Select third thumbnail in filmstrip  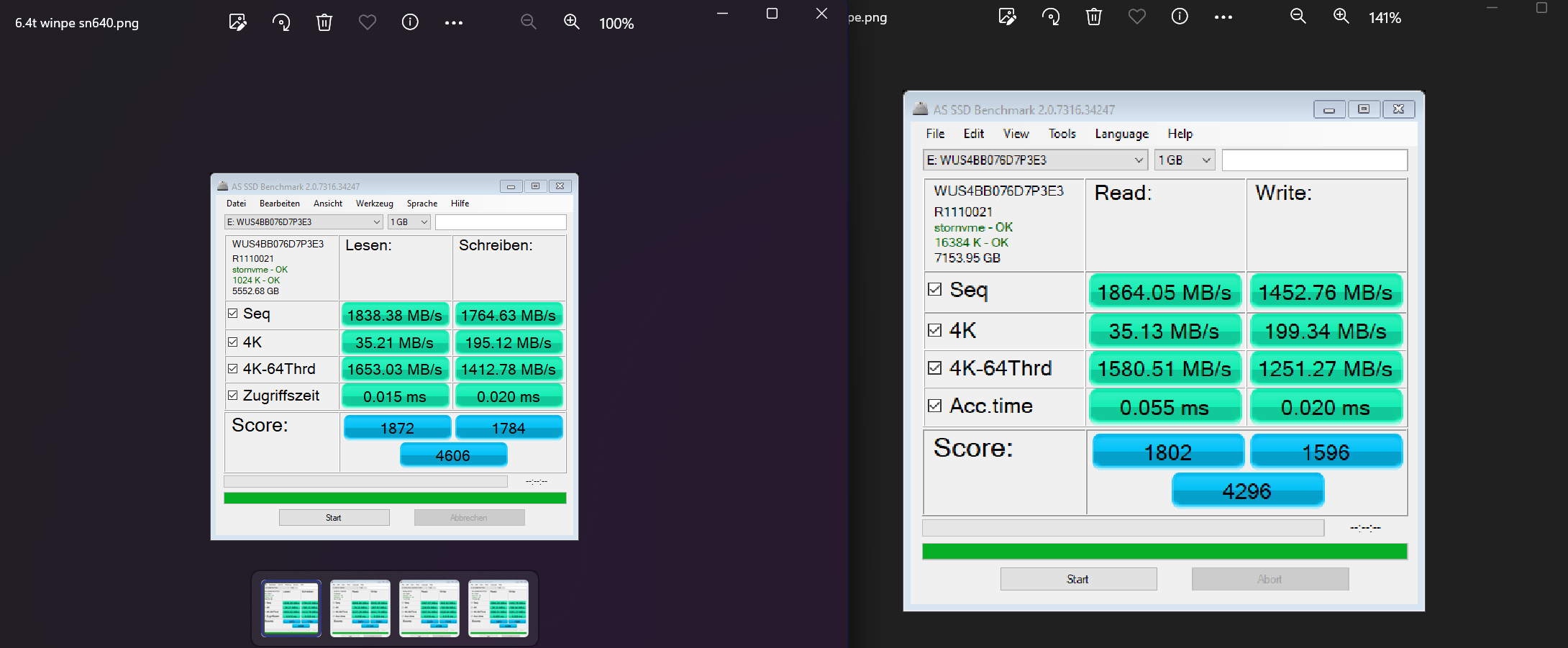(x=429, y=608)
